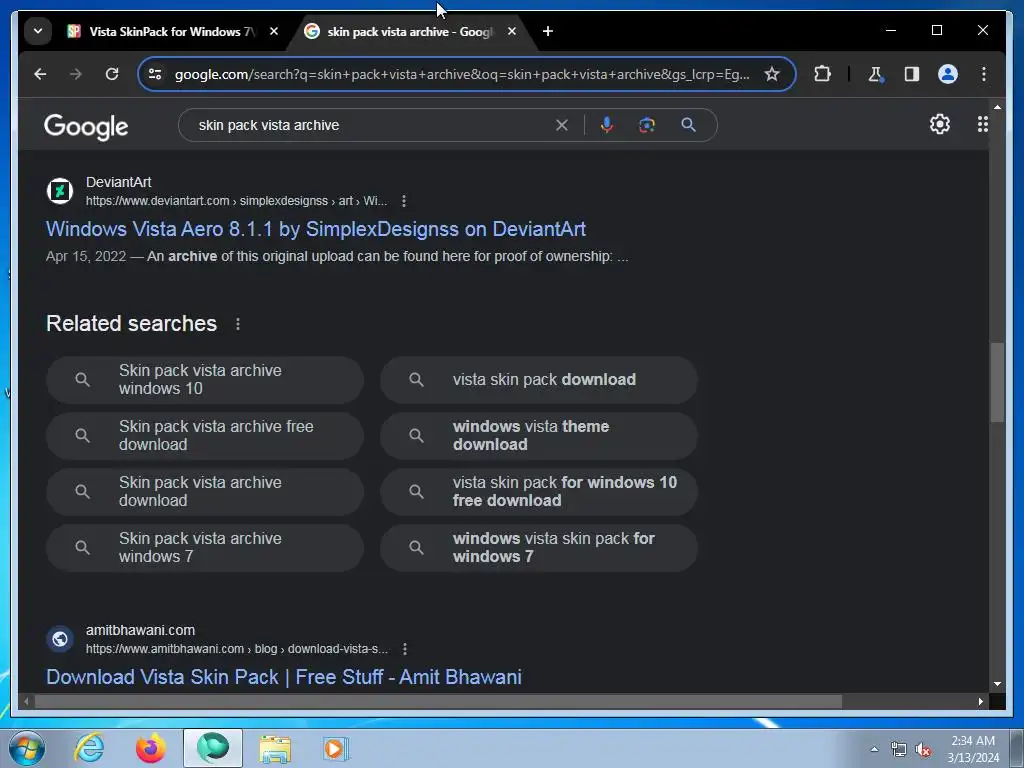The image size is (1024, 768).
Task: Open the tab search dropdown arrow
Action: point(38,31)
